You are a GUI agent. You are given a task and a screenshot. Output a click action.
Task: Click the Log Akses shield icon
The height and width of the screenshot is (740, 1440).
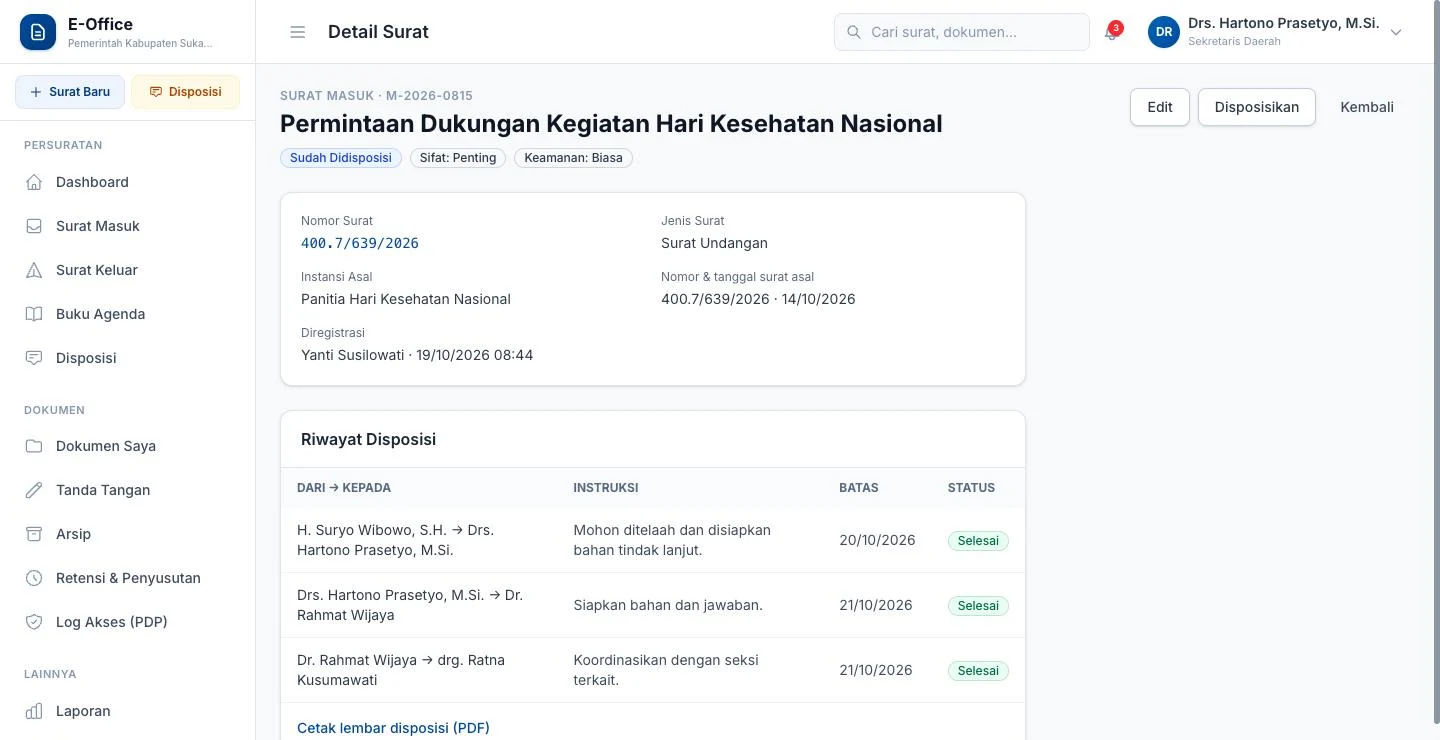[x=34, y=622]
